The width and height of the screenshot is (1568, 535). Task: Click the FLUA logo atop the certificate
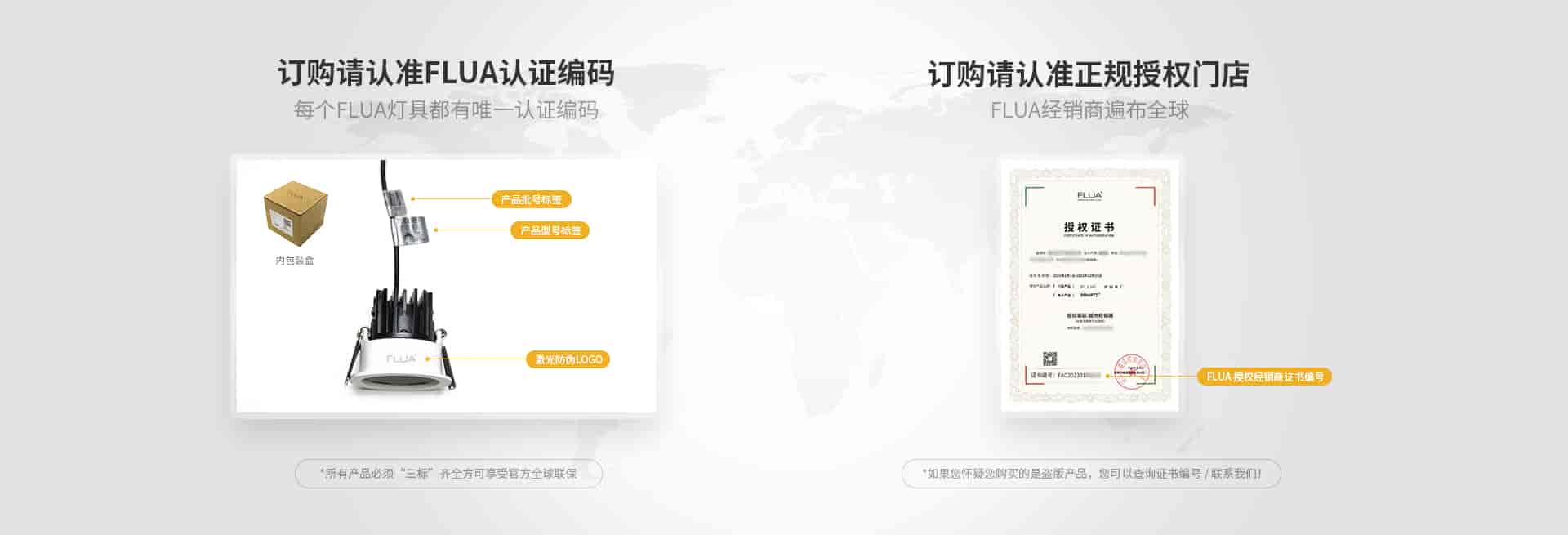(1089, 195)
